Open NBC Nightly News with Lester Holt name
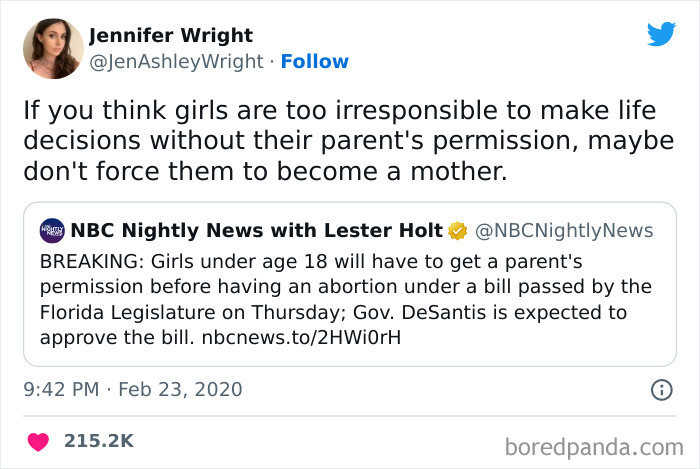The image size is (700, 469). [257, 232]
